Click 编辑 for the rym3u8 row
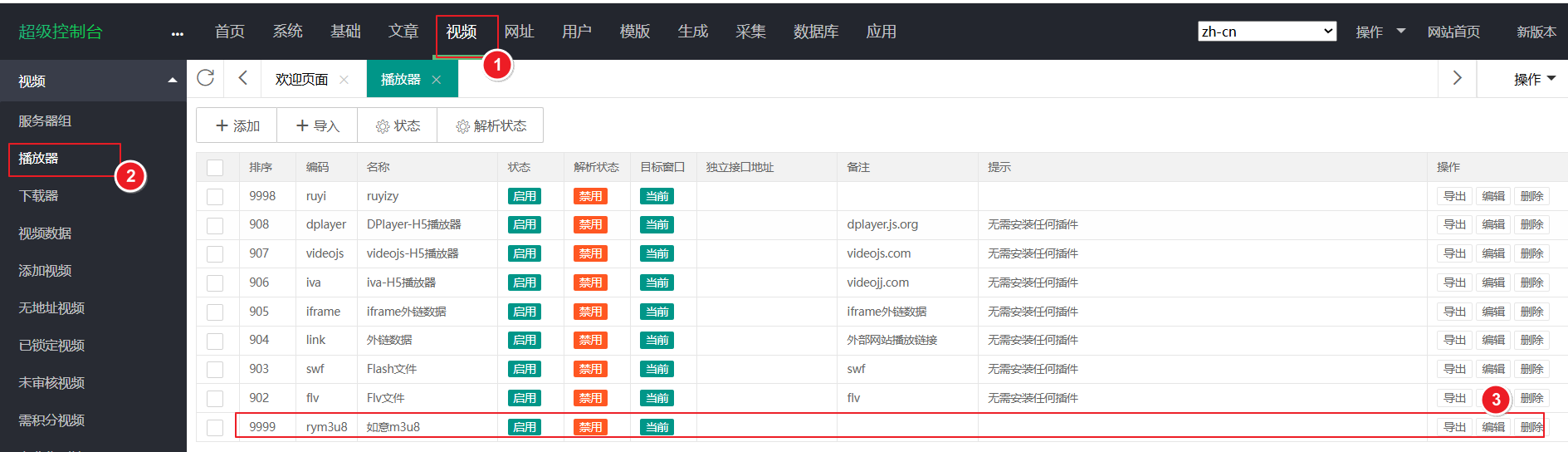The width and height of the screenshot is (1568, 452). 1493,427
